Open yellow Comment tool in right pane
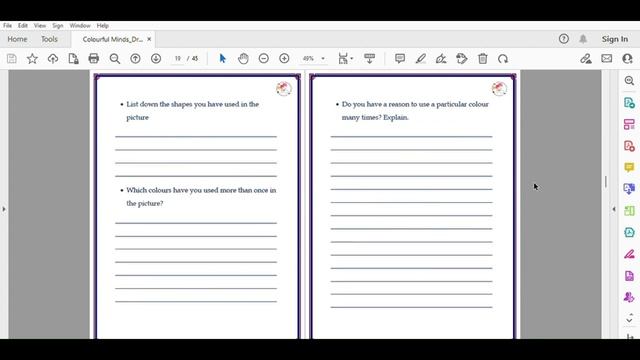This screenshot has width=640, height=360. 629,167
